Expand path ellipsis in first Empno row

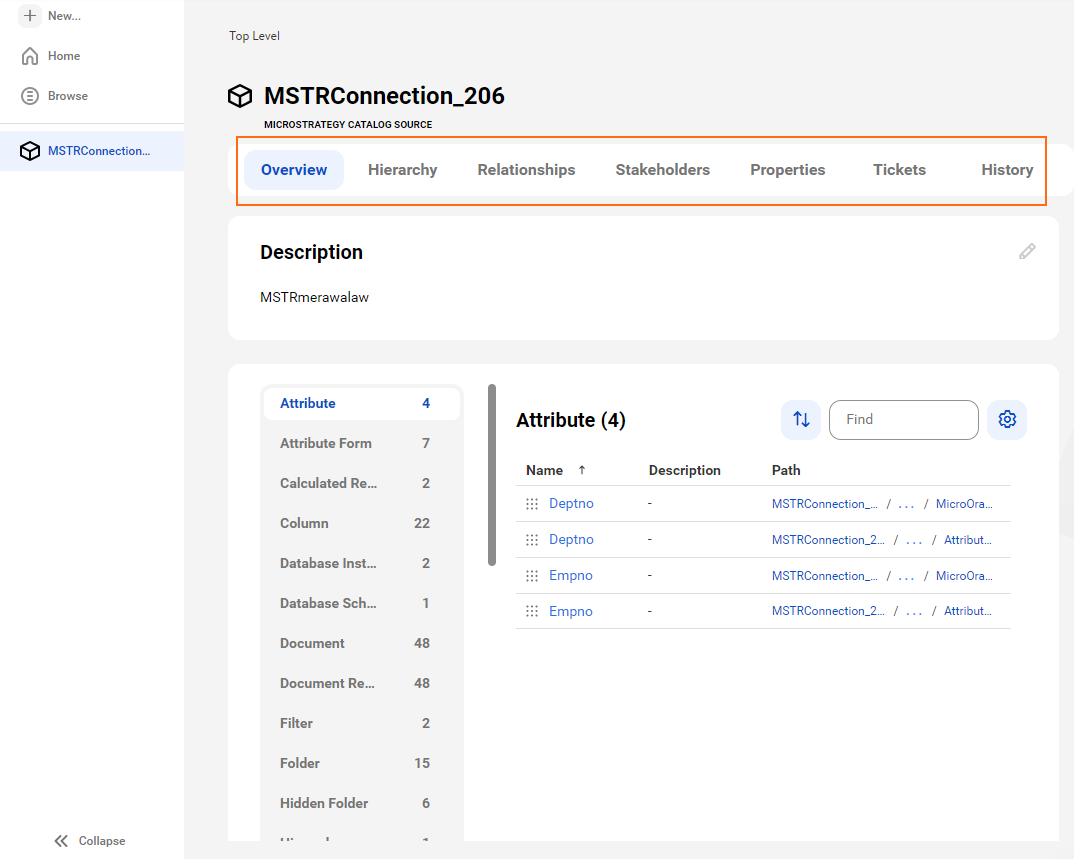pyautogui.click(x=906, y=576)
